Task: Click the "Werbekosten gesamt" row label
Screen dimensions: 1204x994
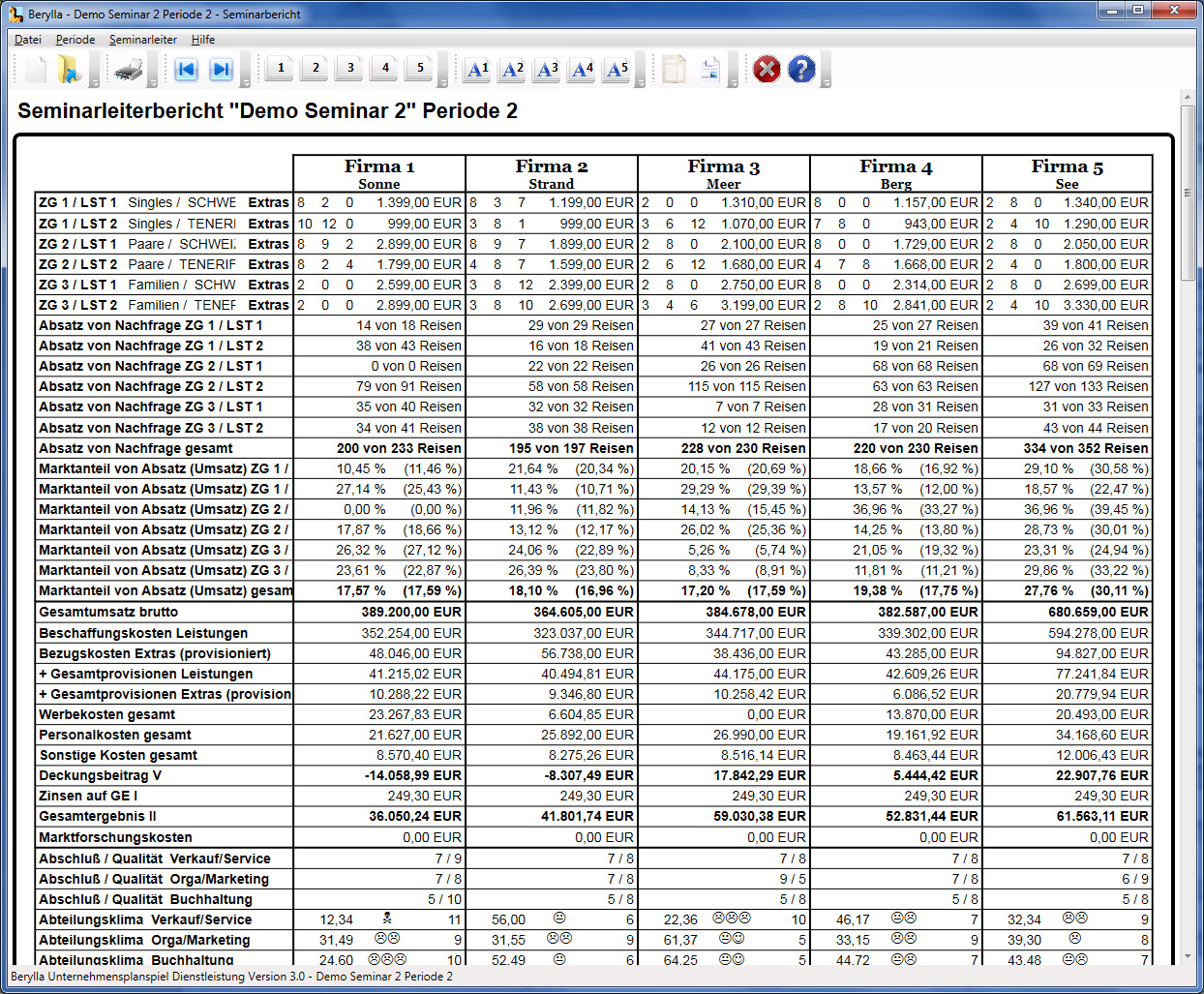Action: [107, 714]
